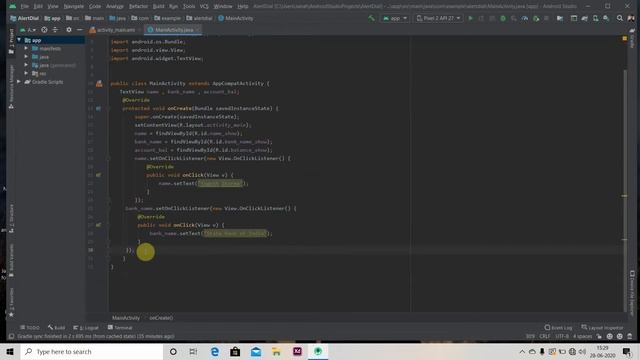Expand the java folder

pyautogui.click(x=26, y=57)
